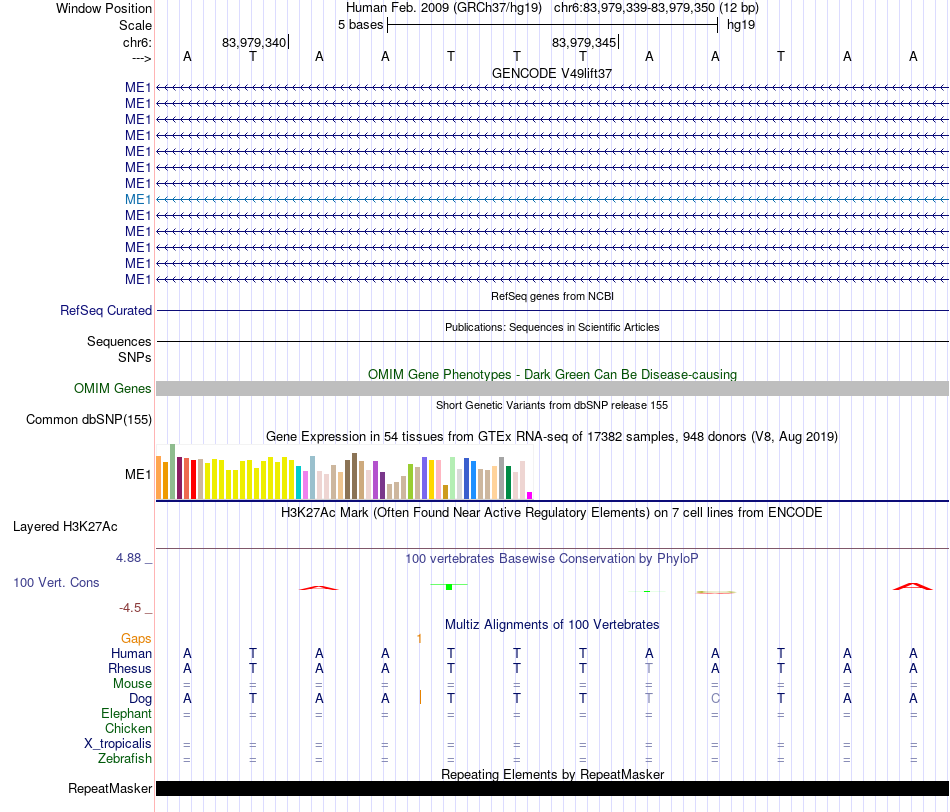Click the Layered H3K27Ac track label
The width and height of the screenshot is (950, 812).
65,527
